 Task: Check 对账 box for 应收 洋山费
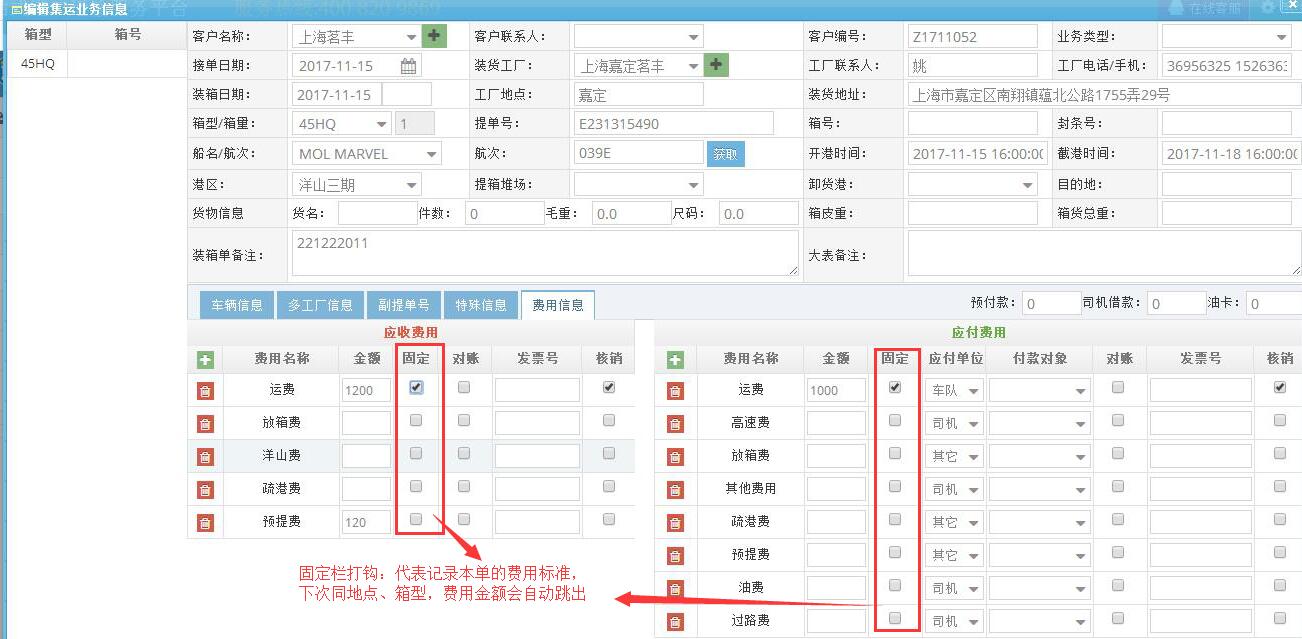coord(463,454)
